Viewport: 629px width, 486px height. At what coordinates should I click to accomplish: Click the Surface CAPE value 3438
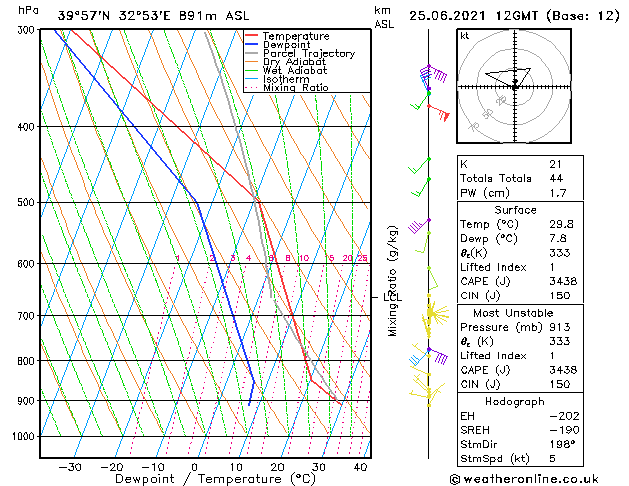click(563, 281)
